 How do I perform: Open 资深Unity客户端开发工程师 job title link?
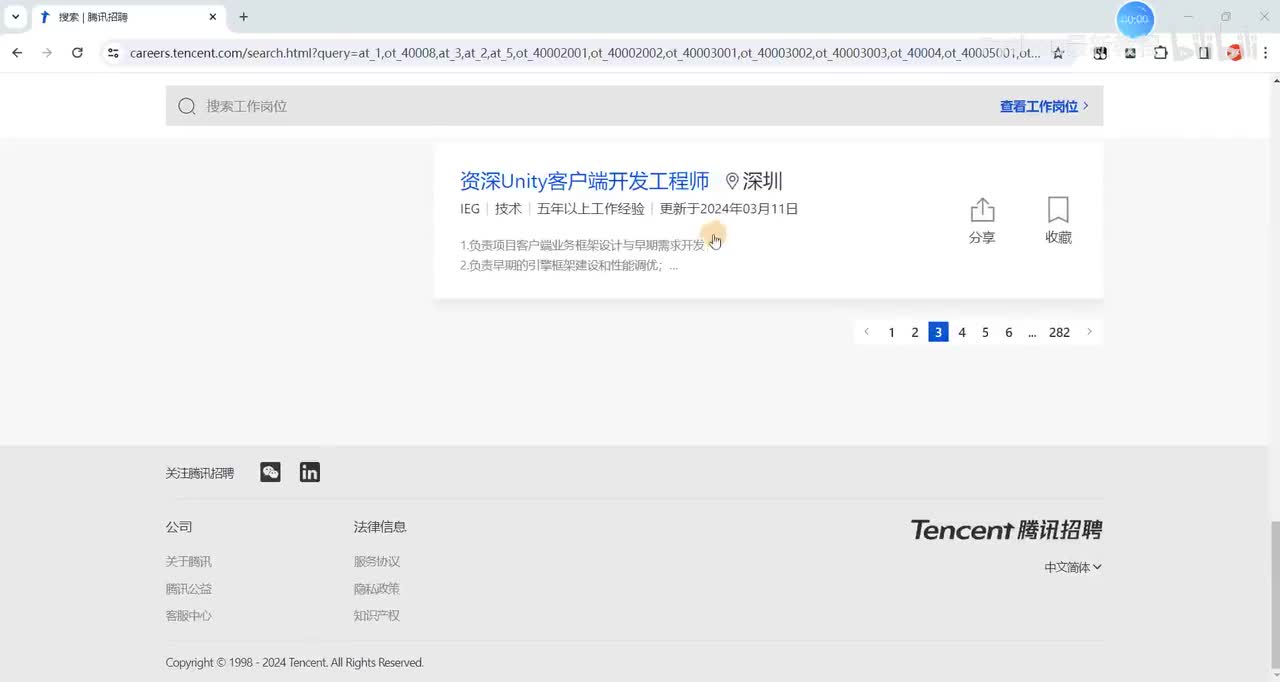click(x=584, y=181)
